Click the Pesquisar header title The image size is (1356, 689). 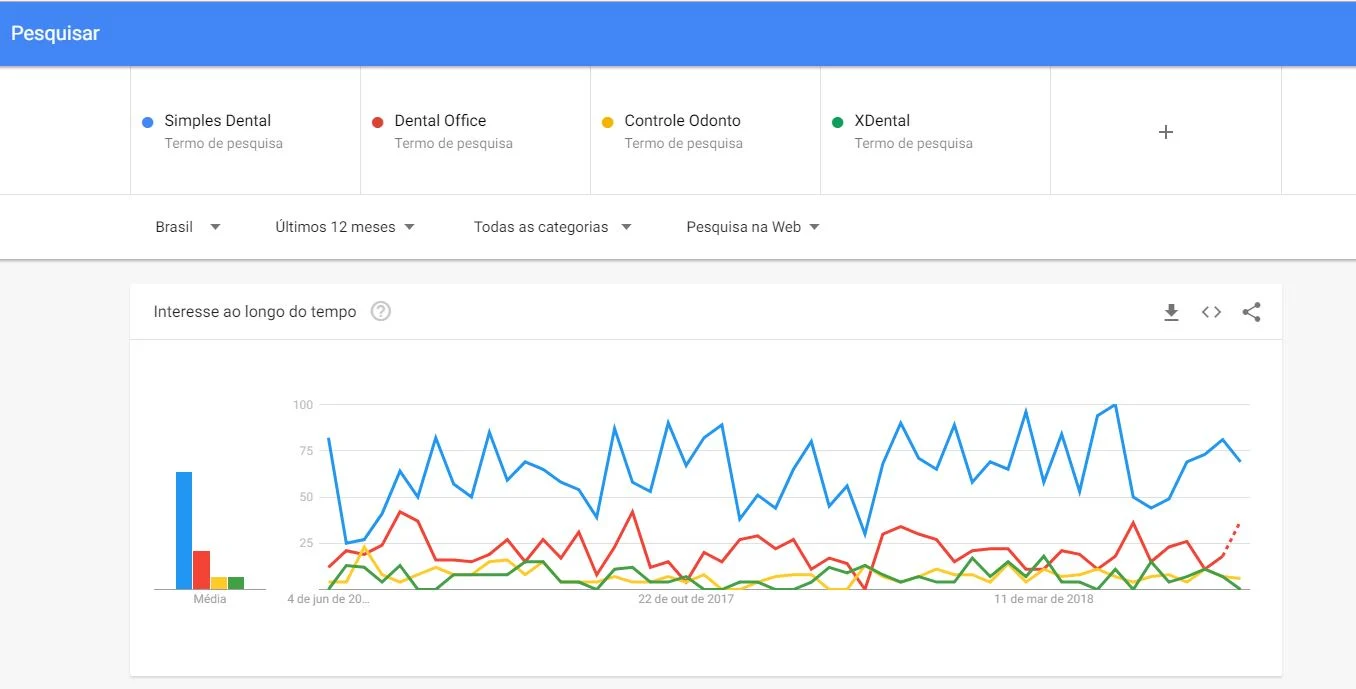coord(55,33)
